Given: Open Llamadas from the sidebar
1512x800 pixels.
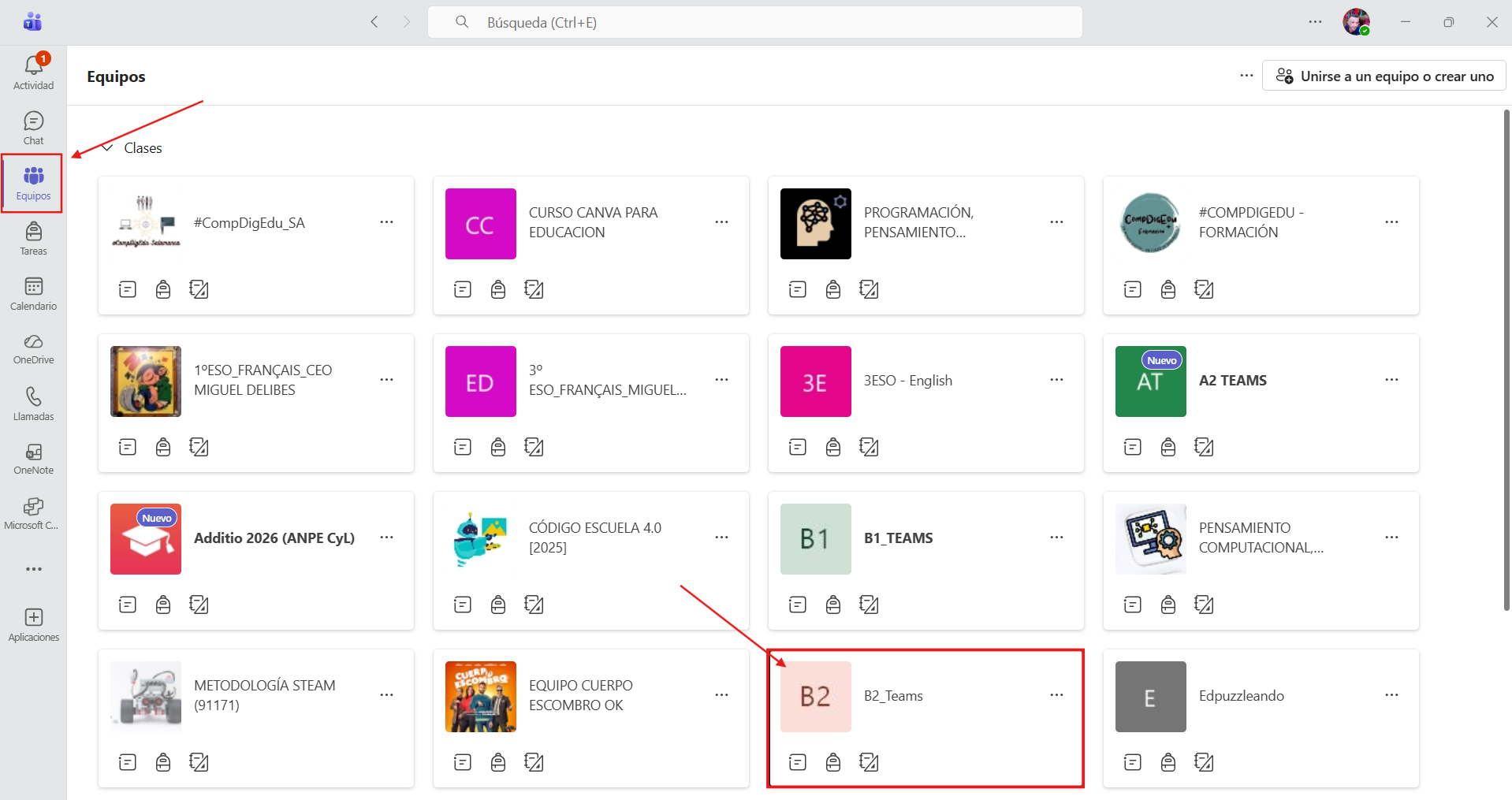Looking at the screenshot, I should tap(33, 404).
